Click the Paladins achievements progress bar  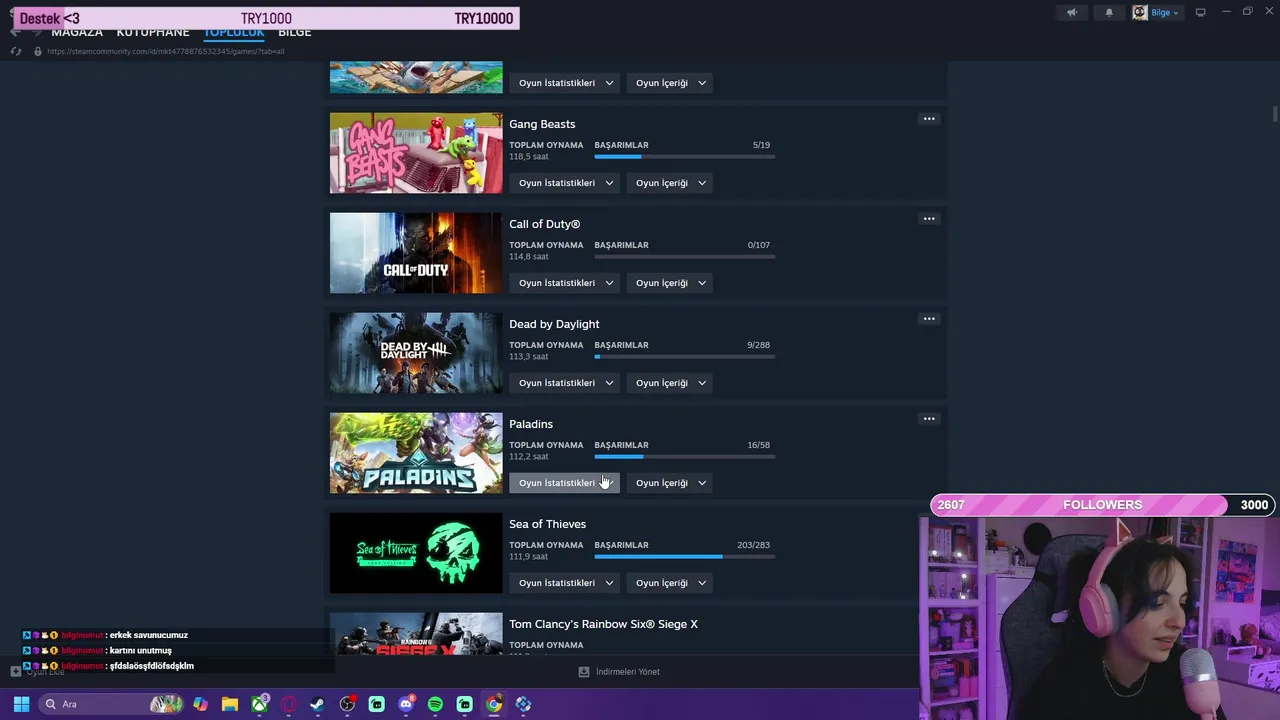(684, 456)
